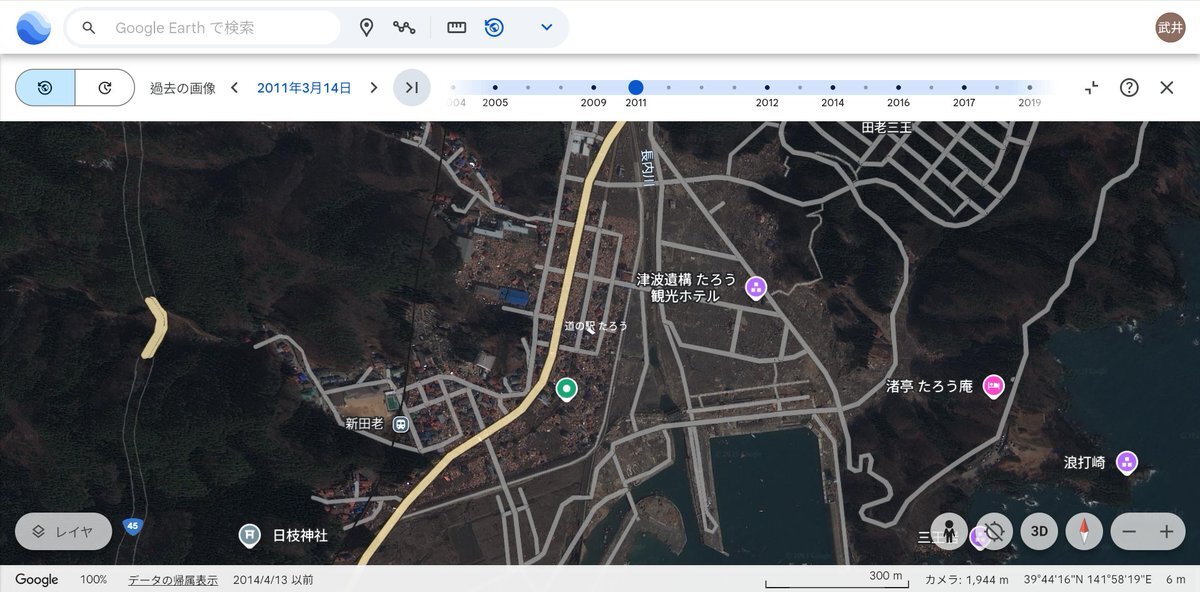Click the 100% status indicator
The height and width of the screenshot is (592, 1200).
coord(93,580)
